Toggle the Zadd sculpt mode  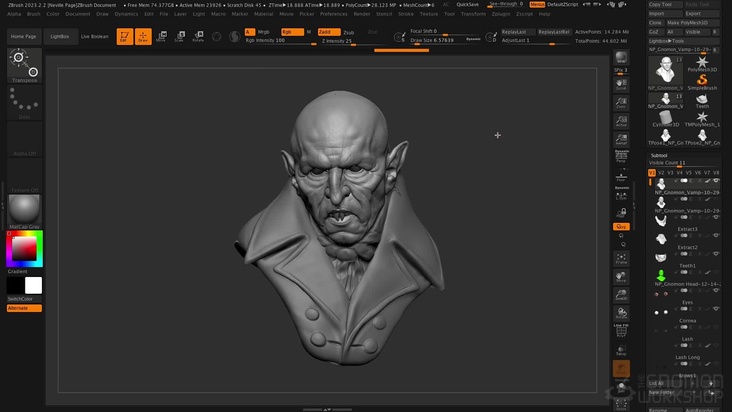327,32
